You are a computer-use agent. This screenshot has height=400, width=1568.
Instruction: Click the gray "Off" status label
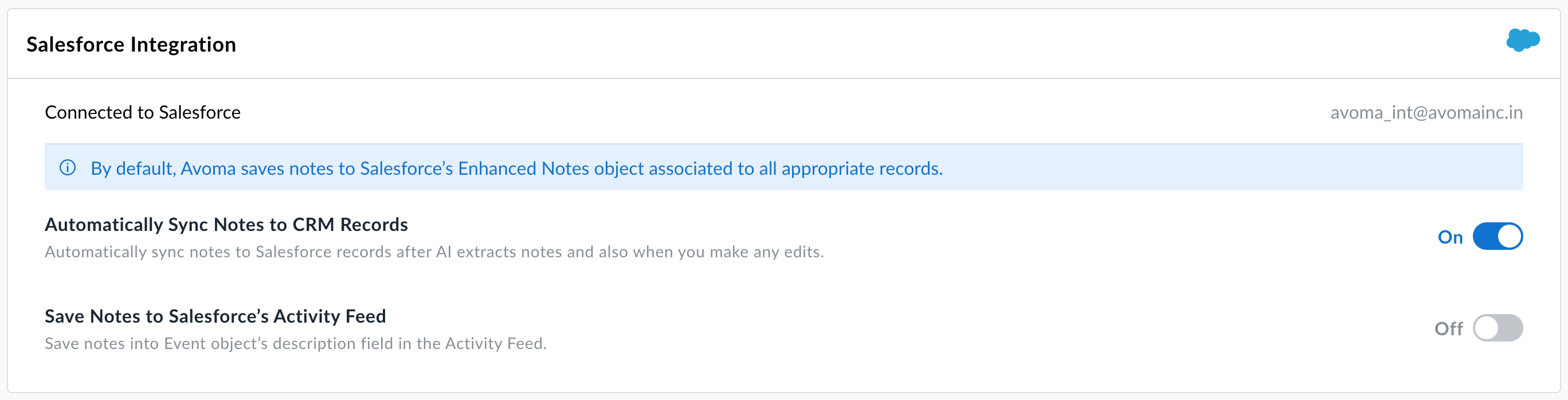(x=1448, y=329)
